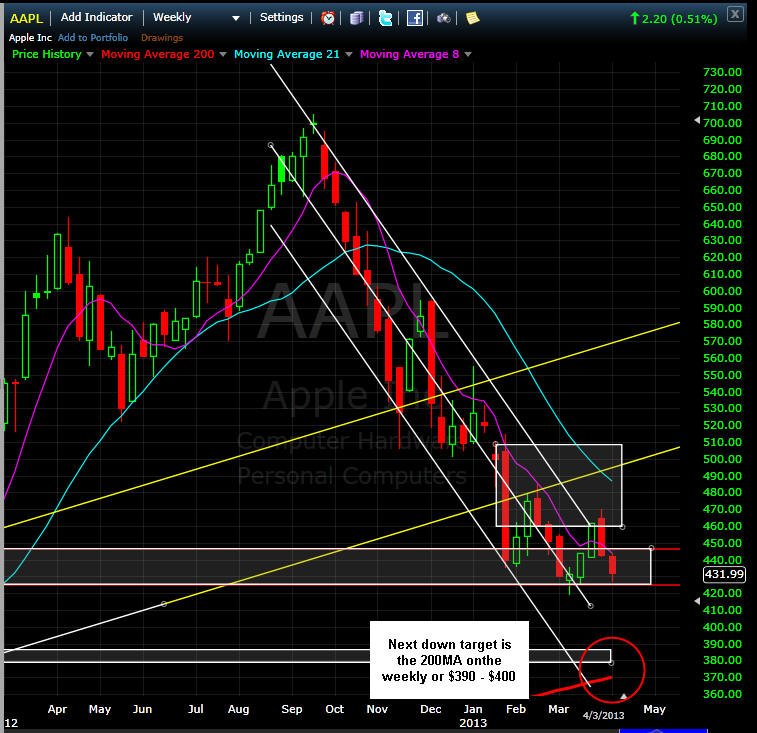The width and height of the screenshot is (757, 733).
Task: Click the Add to Portfolio link
Action: [x=93, y=38]
